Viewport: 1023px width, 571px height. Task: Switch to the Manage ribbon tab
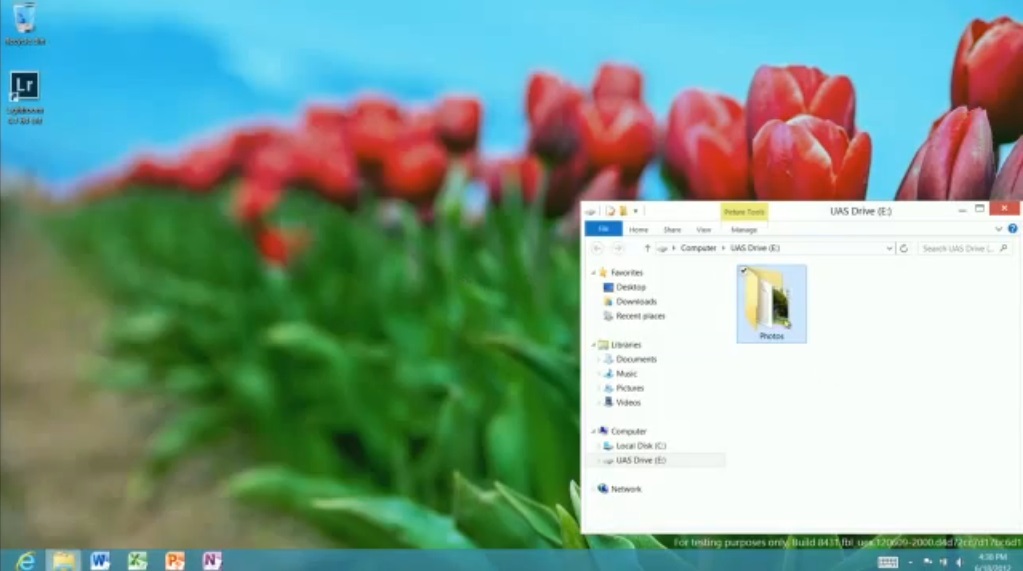tap(744, 230)
